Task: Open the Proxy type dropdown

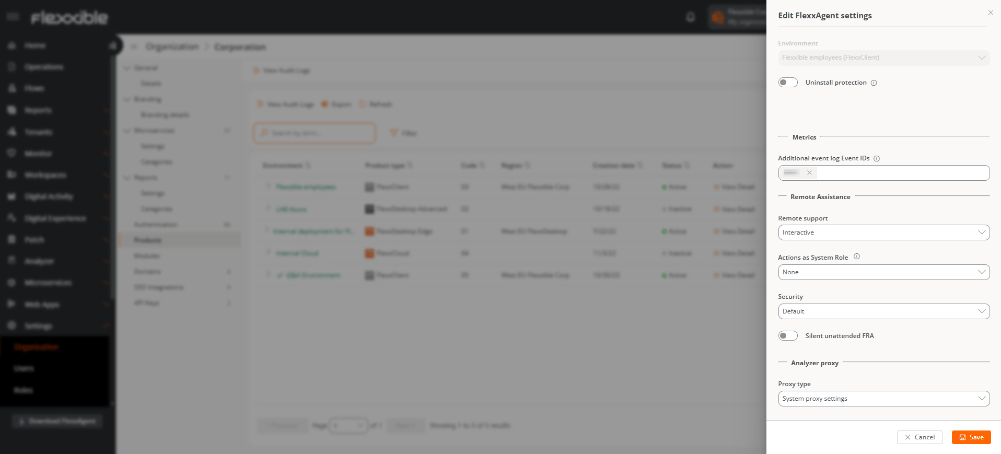Action: pos(884,398)
